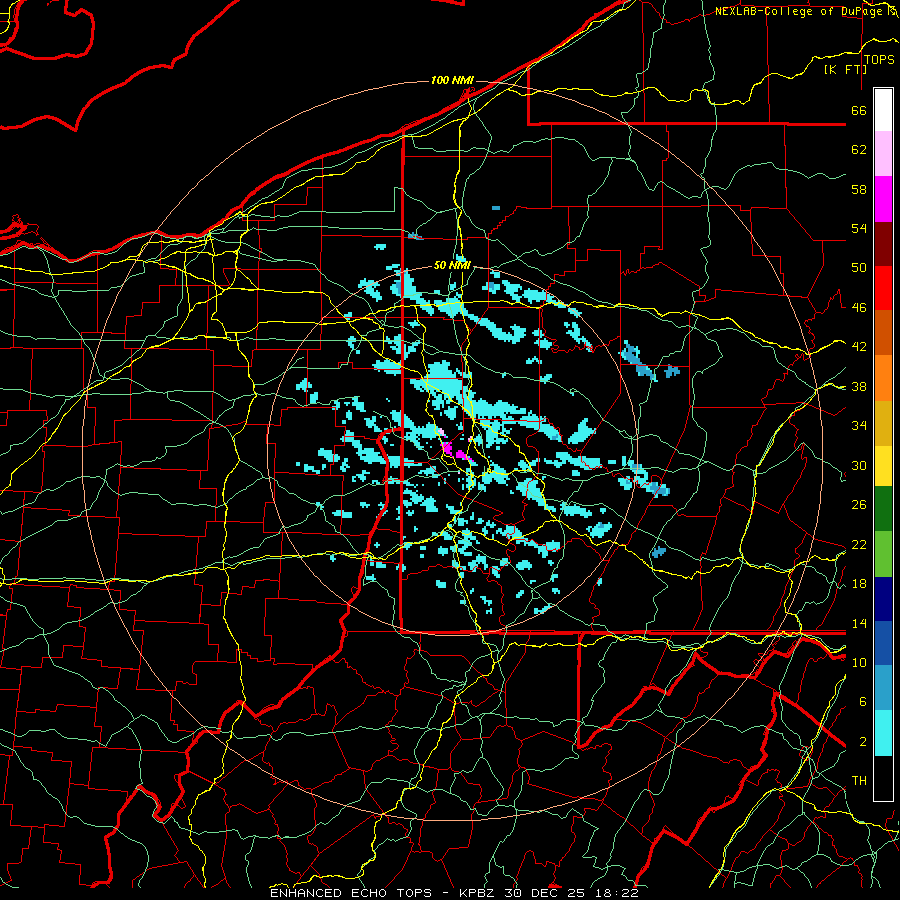Click the '30 DEC 25' date text
Screen dimensions: 900x900
click(544, 893)
